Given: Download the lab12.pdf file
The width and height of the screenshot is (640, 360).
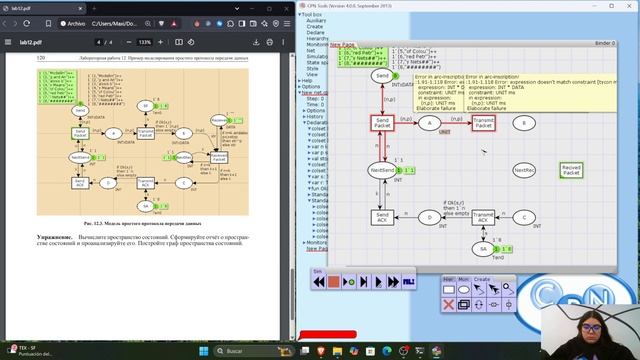Looking at the screenshot, I should (256, 42).
